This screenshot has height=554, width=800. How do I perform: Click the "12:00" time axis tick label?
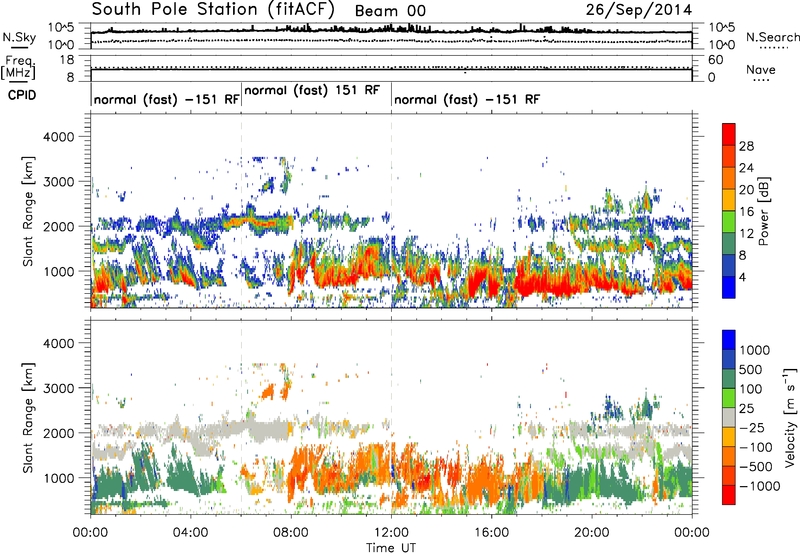point(391,533)
